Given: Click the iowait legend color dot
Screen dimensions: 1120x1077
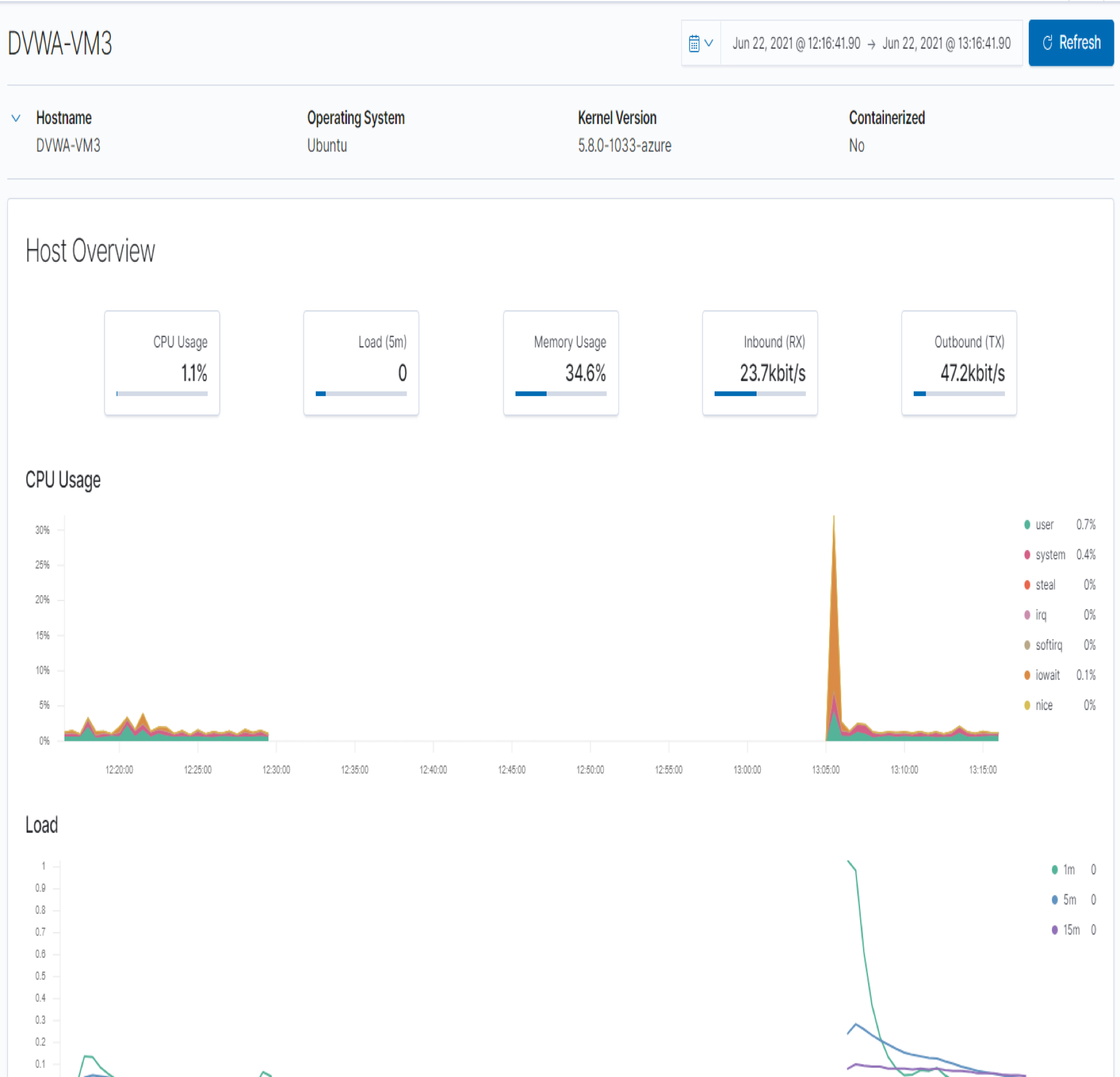Looking at the screenshot, I should pyautogui.click(x=1026, y=675).
